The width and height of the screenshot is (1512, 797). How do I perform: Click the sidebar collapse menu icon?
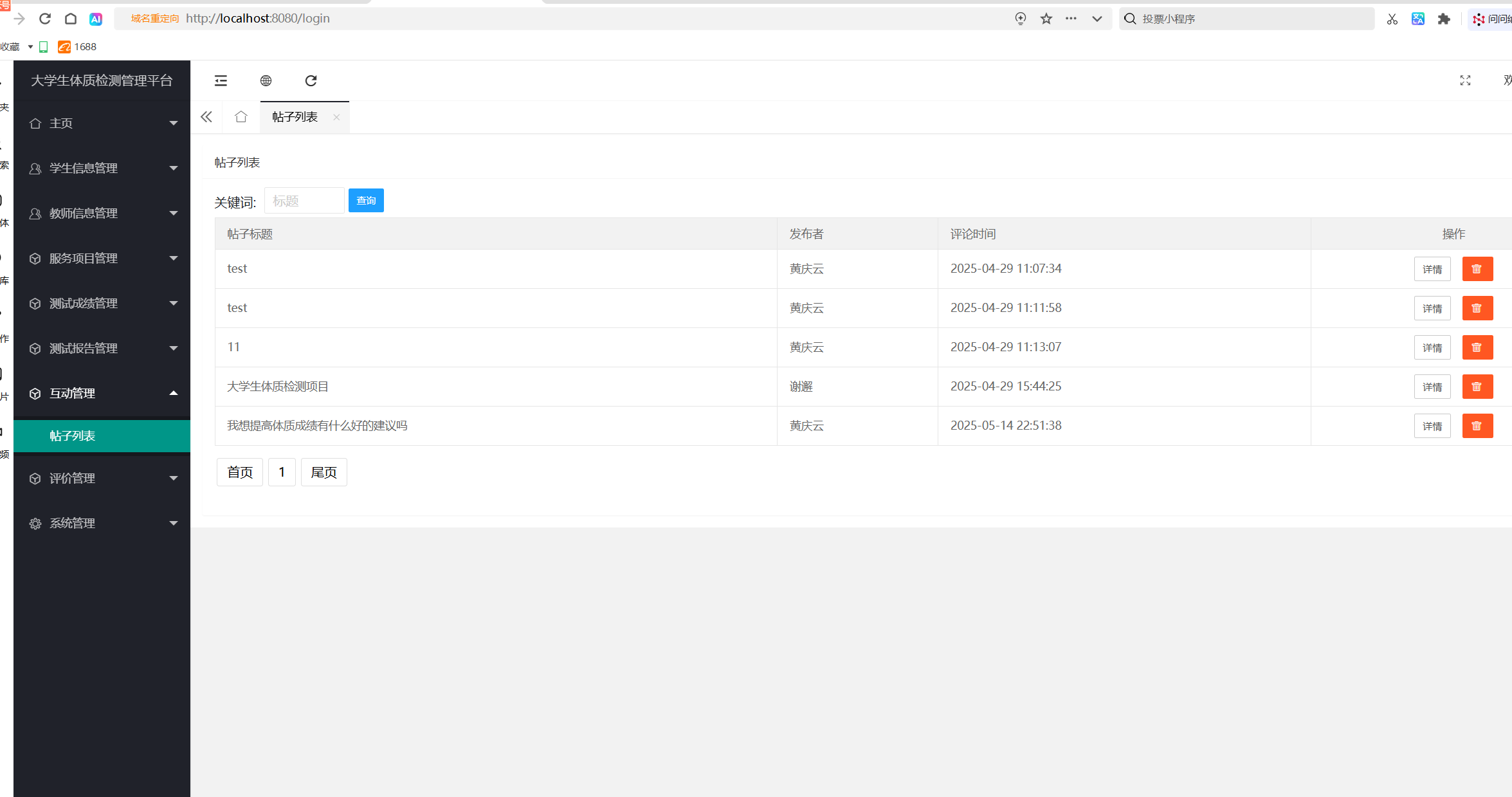coord(221,80)
